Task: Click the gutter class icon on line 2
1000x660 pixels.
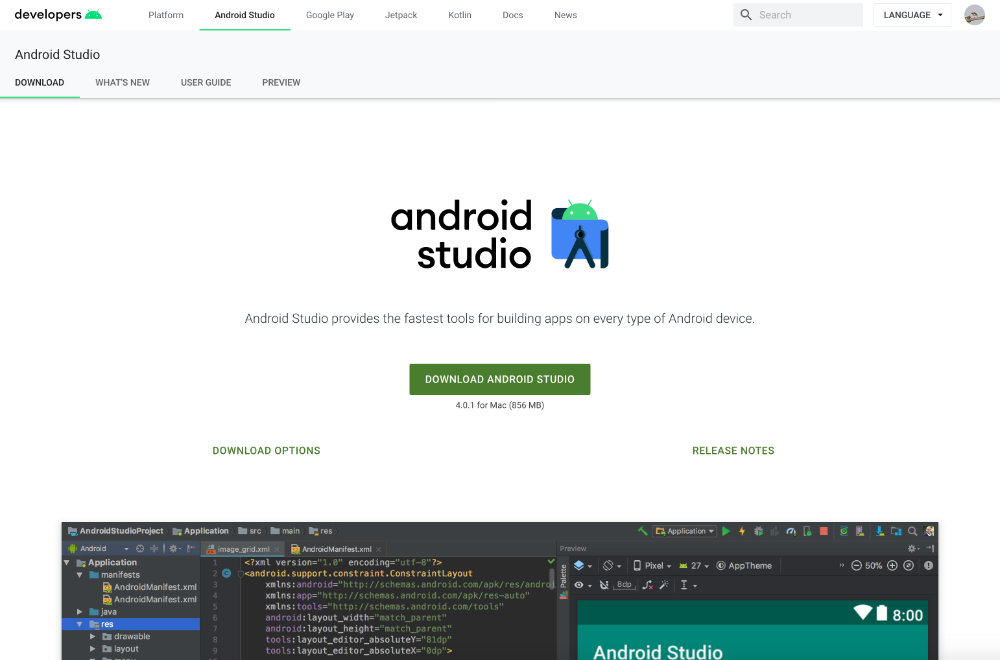Action: coord(226,573)
